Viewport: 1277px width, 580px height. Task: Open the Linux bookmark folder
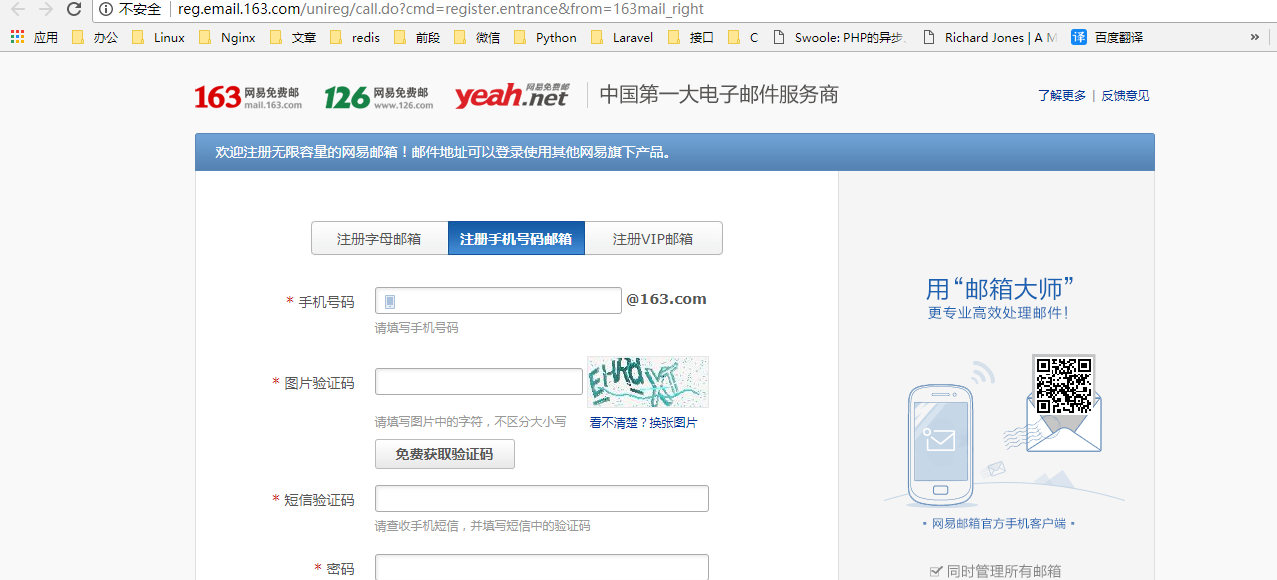click(158, 37)
